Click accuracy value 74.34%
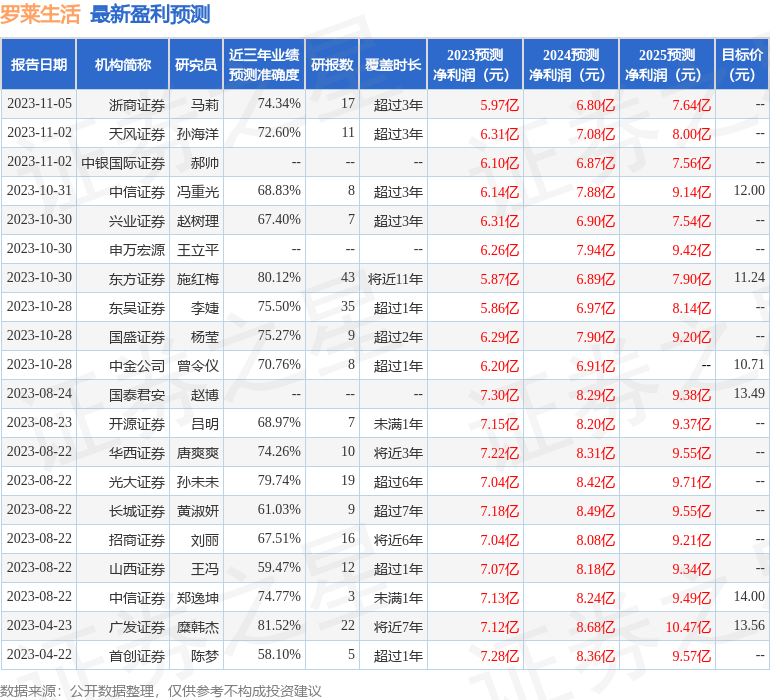 click(279, 104)
